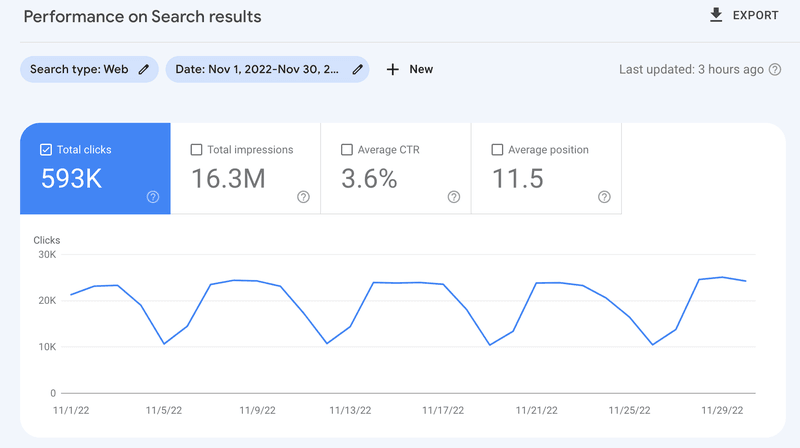Select the 3.6% CTR value
The width and height of the screenshot is (800, 448).
click(369, 179)
